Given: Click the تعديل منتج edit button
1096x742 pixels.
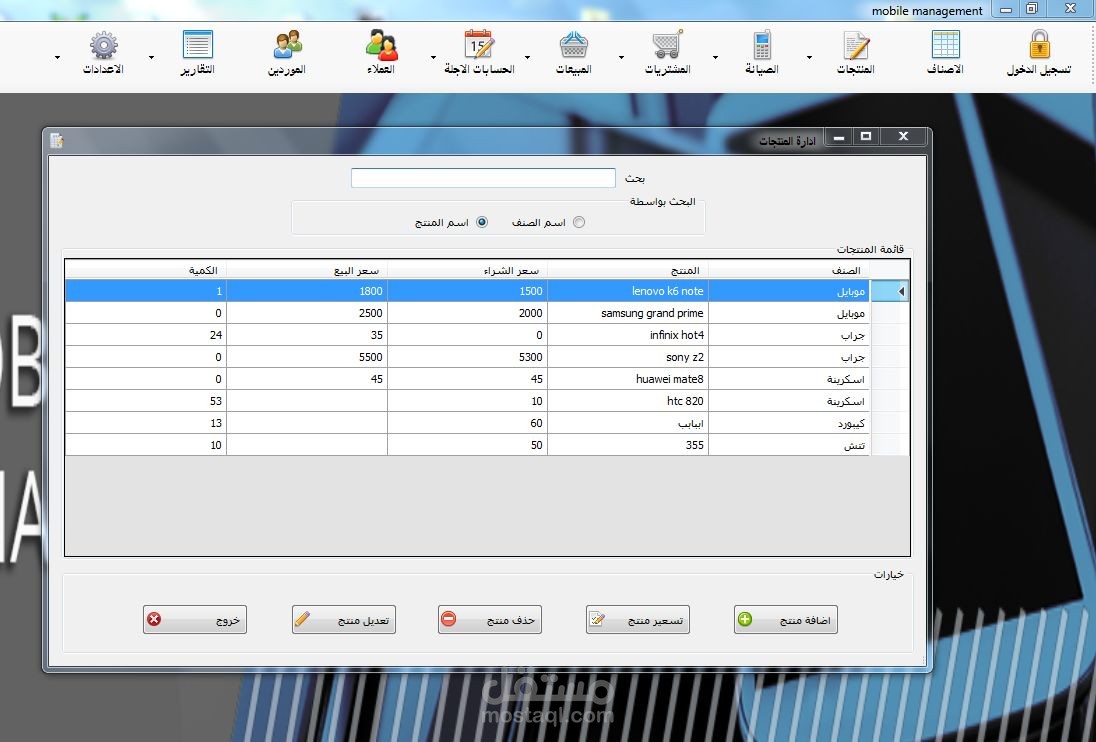Looking at the screenshot, I should point(344,620).
